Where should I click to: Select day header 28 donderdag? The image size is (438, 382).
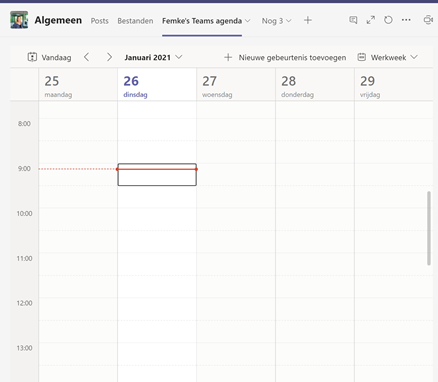tap(315, 85)
